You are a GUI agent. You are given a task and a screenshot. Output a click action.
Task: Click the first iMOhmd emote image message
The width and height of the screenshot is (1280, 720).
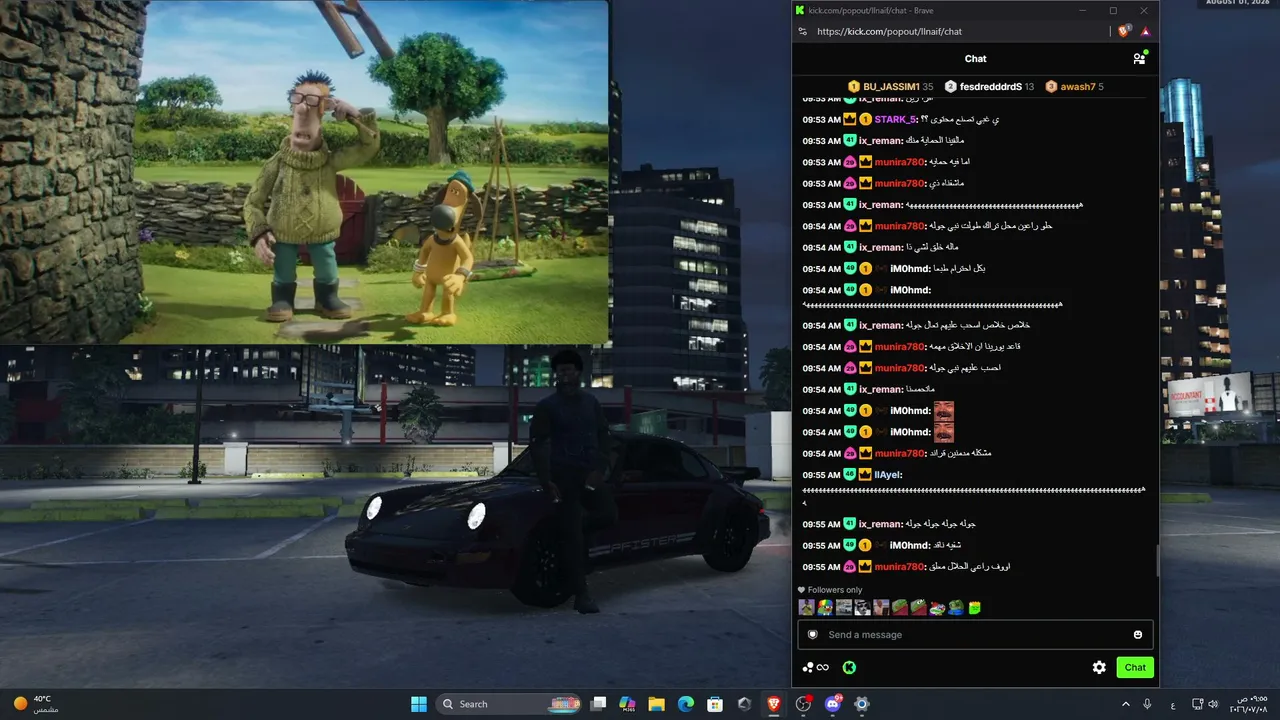943,411
